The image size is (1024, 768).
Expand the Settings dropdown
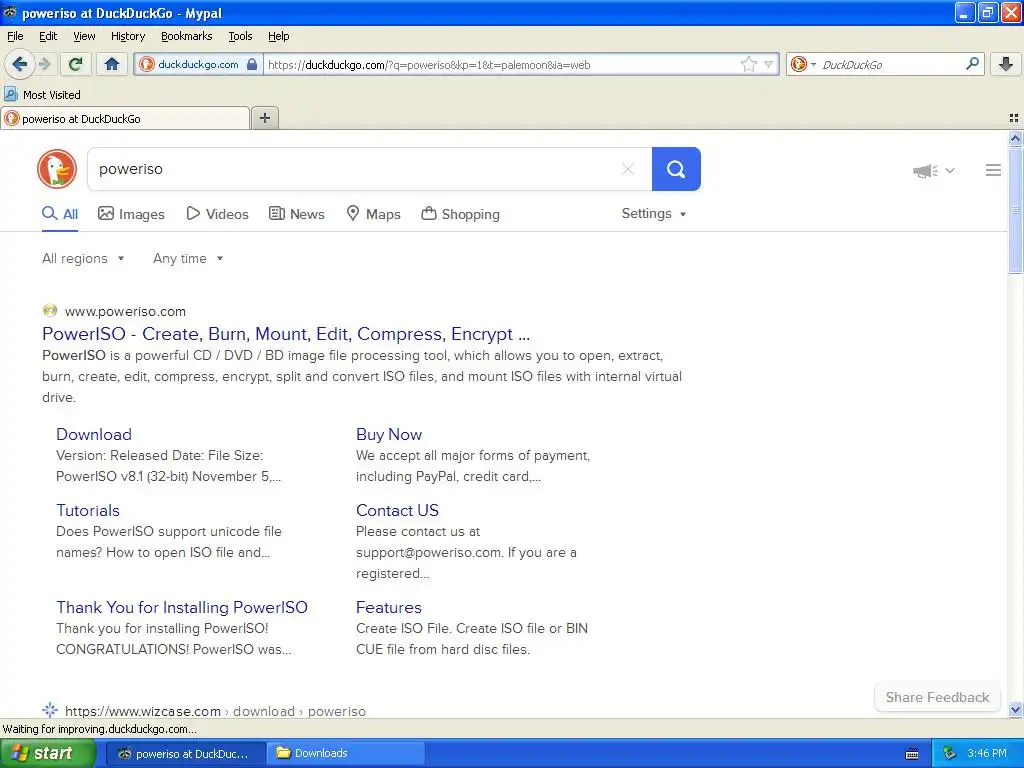(x=654, y=214)
